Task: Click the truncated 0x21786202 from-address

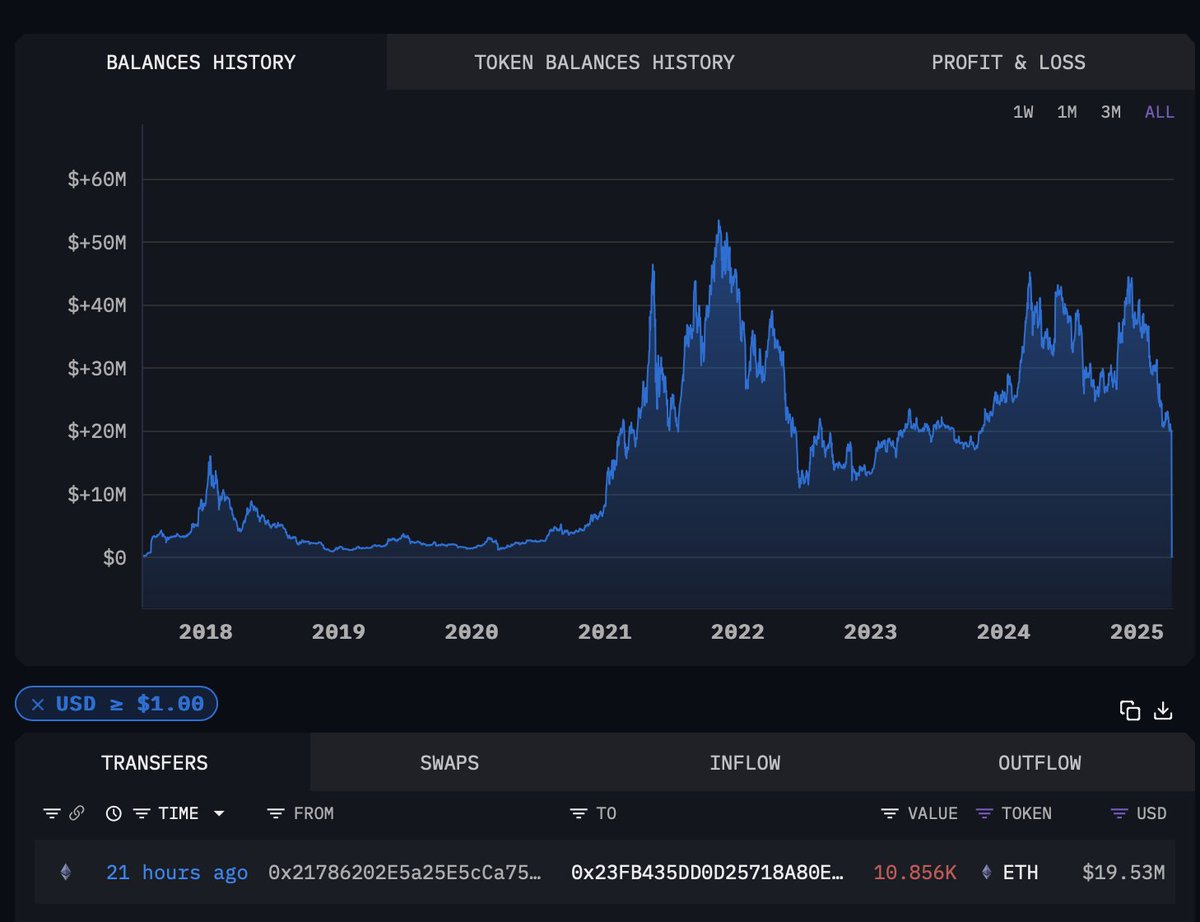Action: tap(402, 872)
